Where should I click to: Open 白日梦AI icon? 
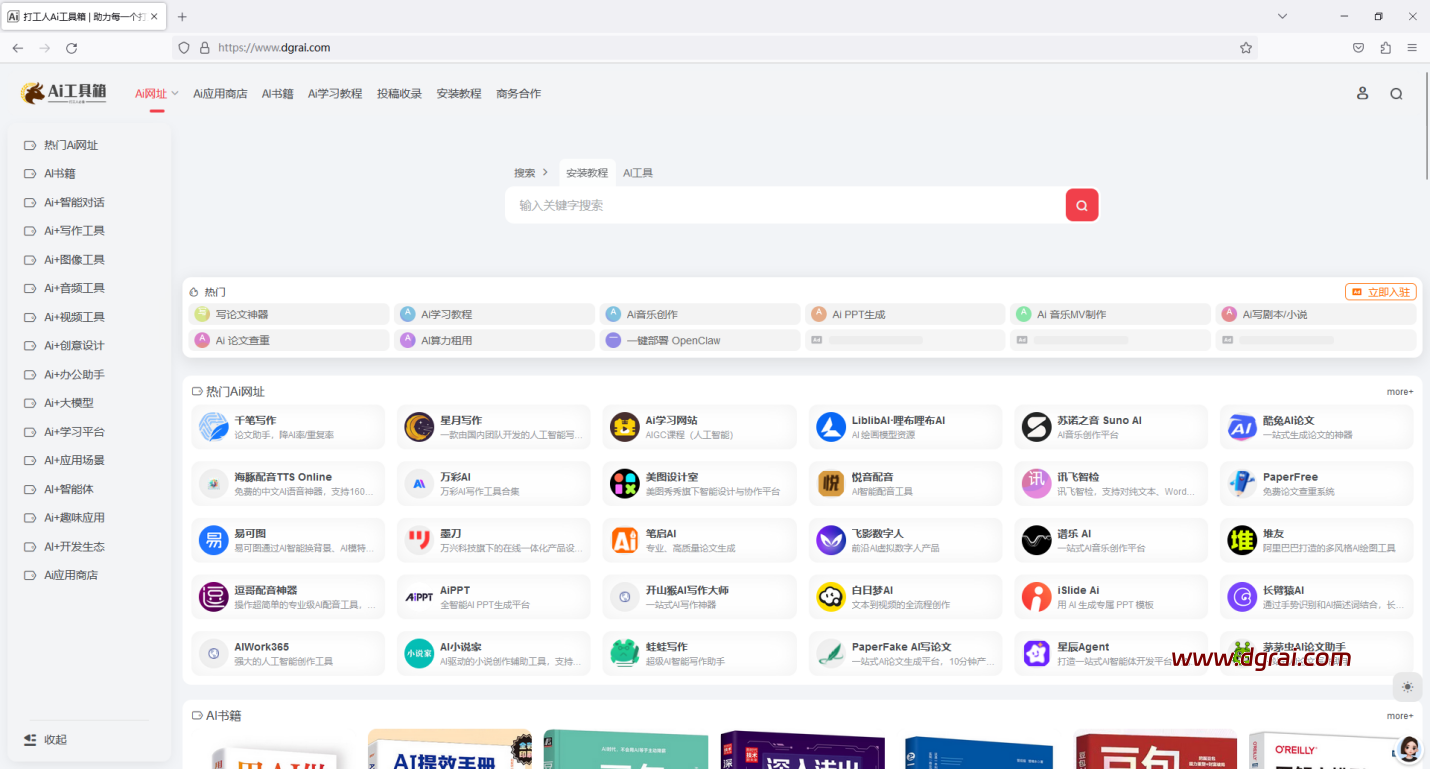coord(831,597)
